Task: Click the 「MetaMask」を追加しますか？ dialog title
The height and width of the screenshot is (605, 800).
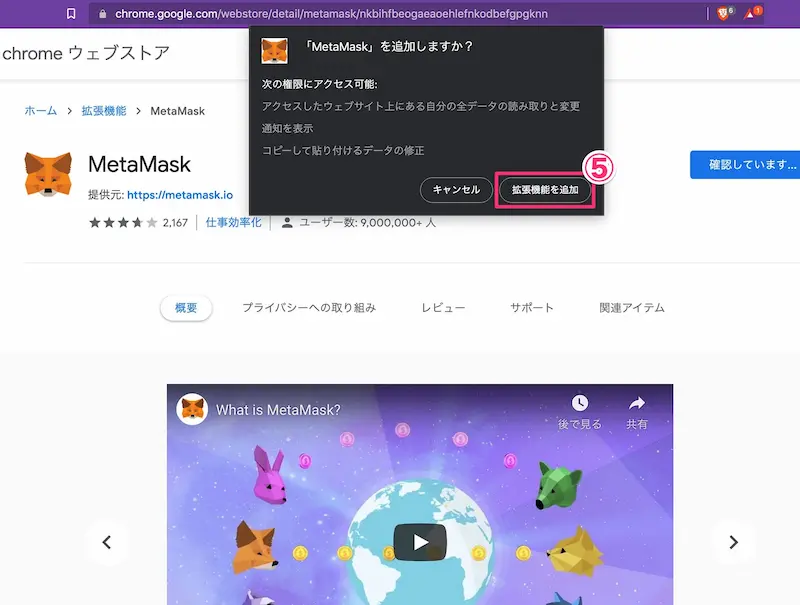Action: (x=389, y=46)
